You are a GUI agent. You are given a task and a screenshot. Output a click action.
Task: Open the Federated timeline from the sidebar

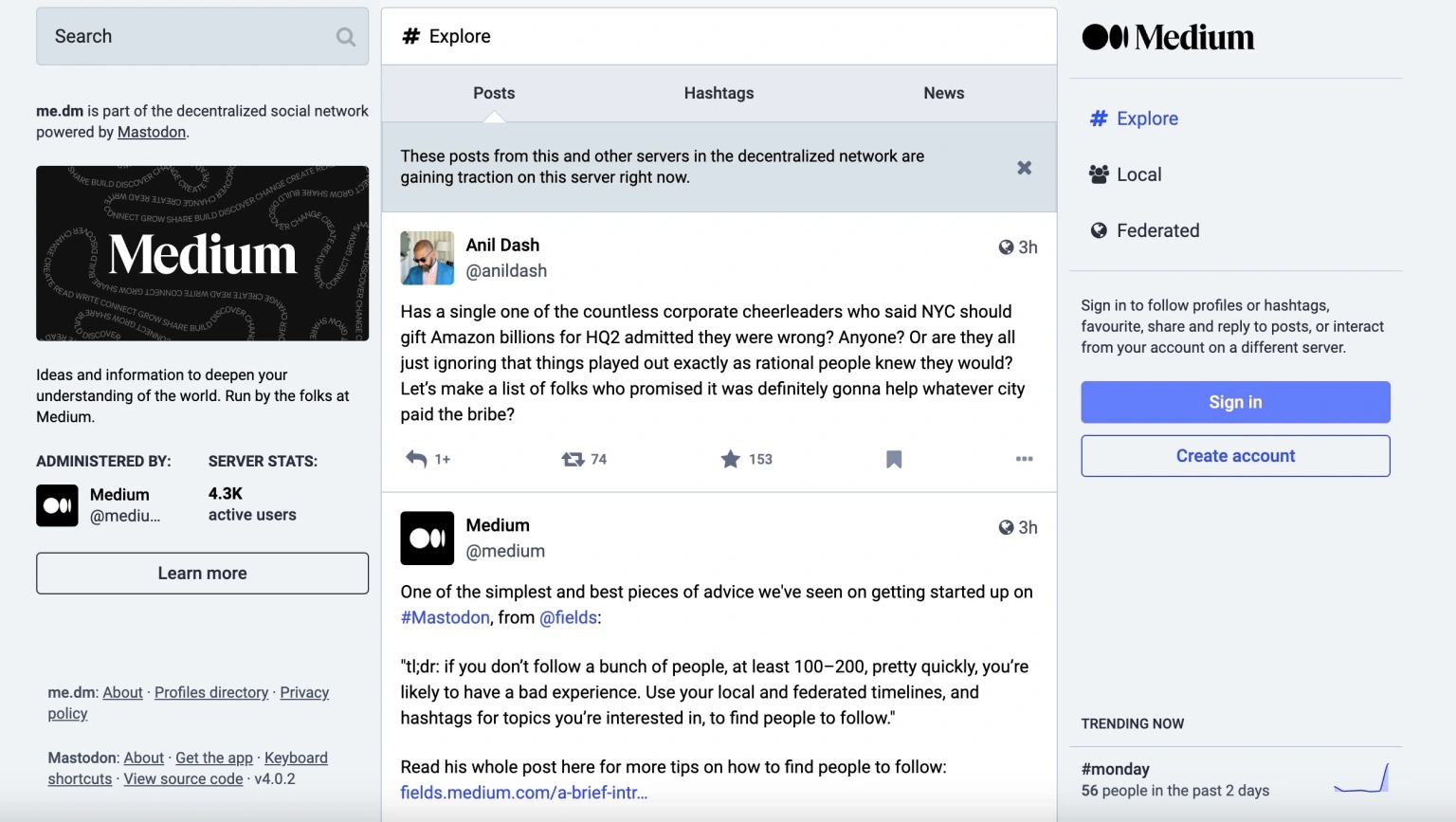tap(1156, 230)
